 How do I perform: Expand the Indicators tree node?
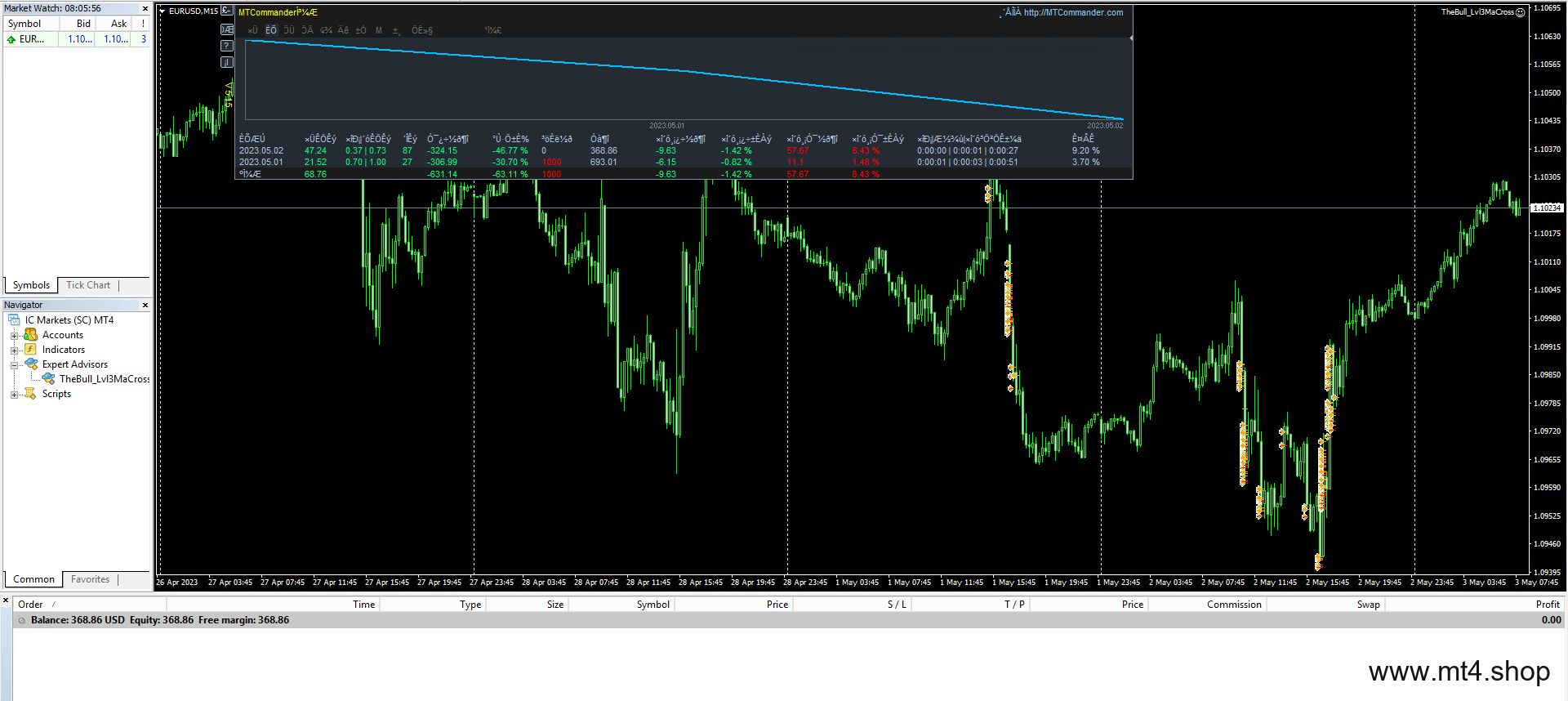point(14,350)
